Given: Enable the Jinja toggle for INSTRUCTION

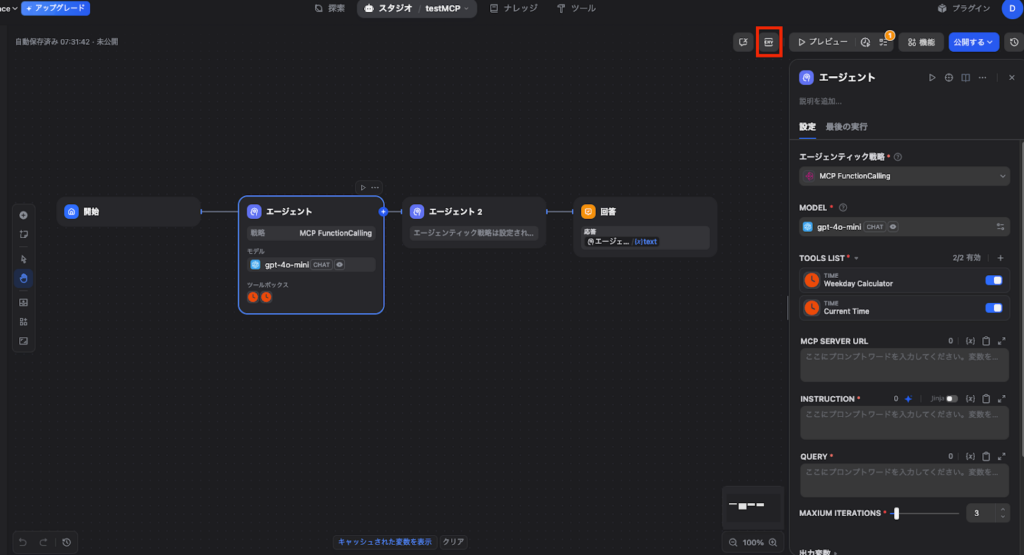Looking at the screenshot, I should click(x=951, y=399).
